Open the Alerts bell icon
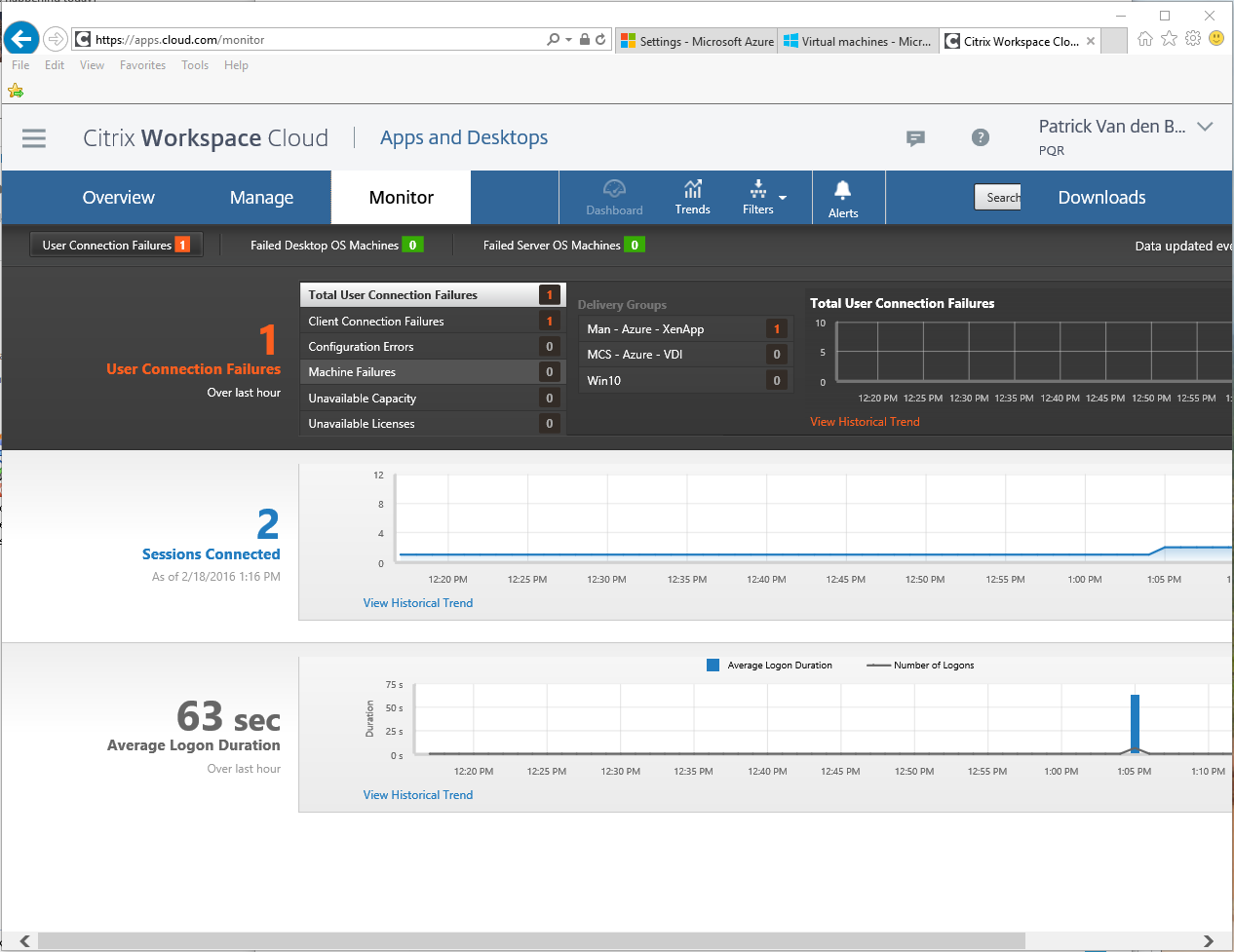The height and width of the screenshot is (952, 1234). pyautogui.click(x=843, y=199)
